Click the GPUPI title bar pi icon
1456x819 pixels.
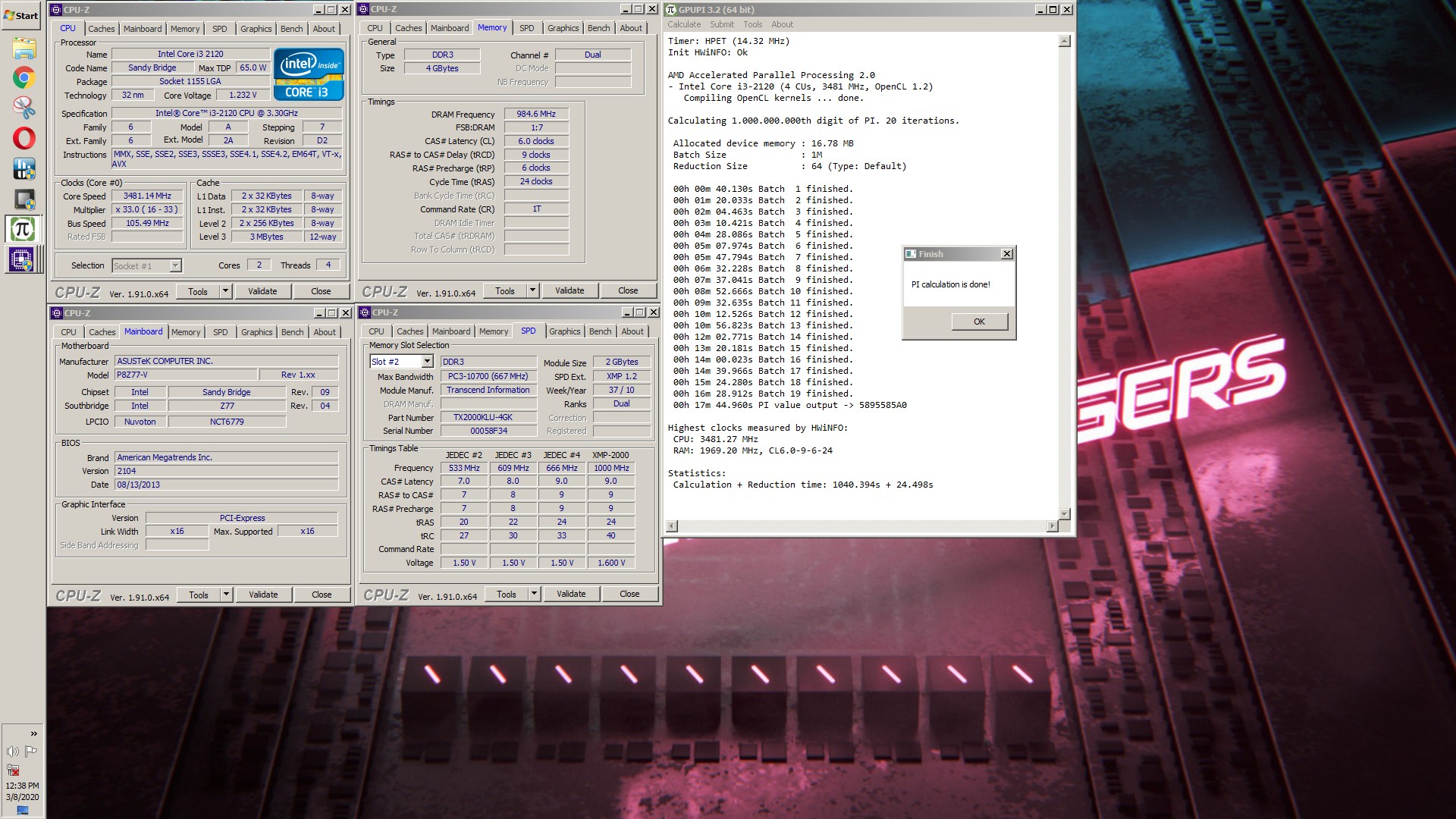pos(670,9)
